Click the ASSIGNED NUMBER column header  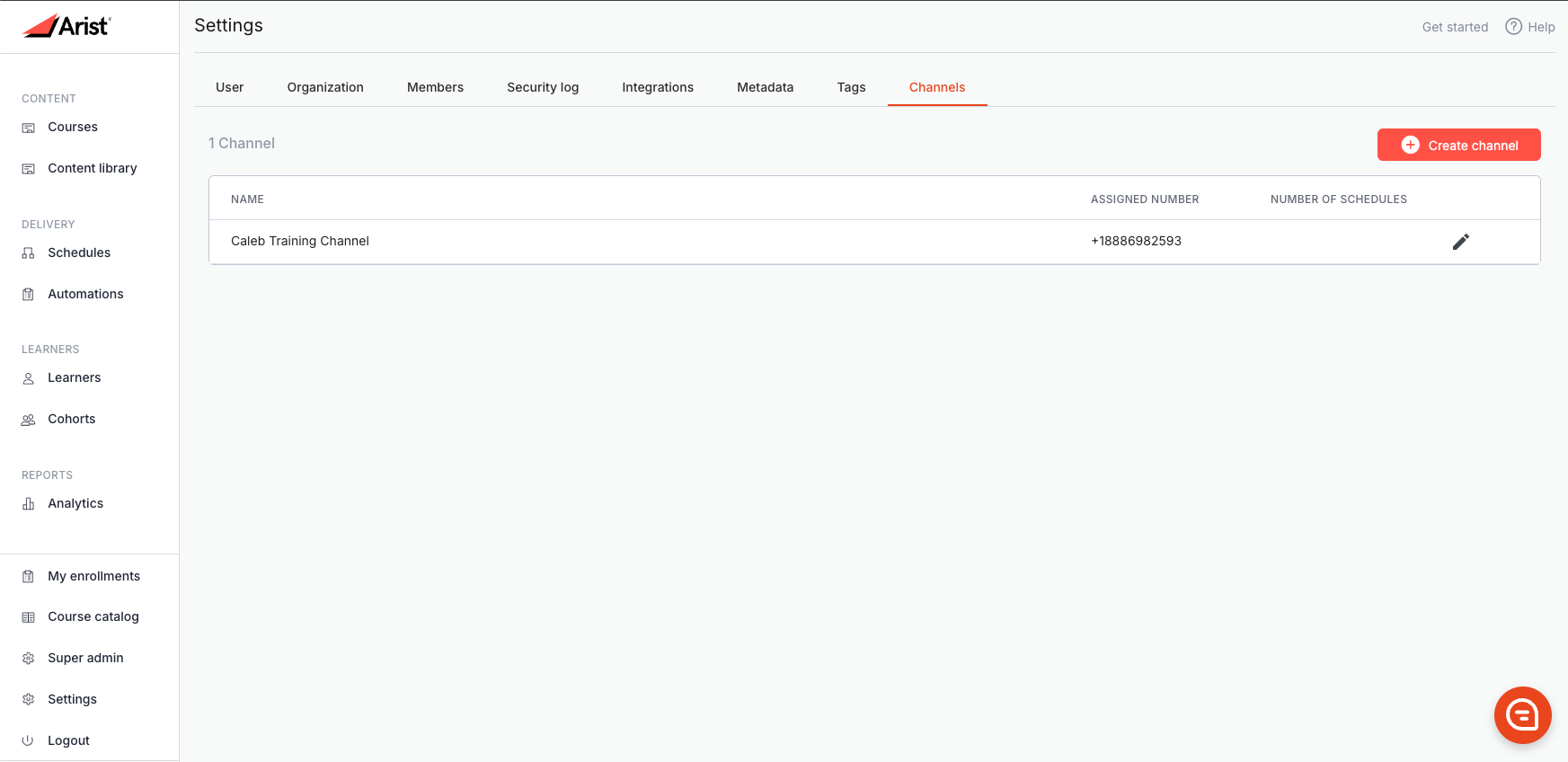1145,199
